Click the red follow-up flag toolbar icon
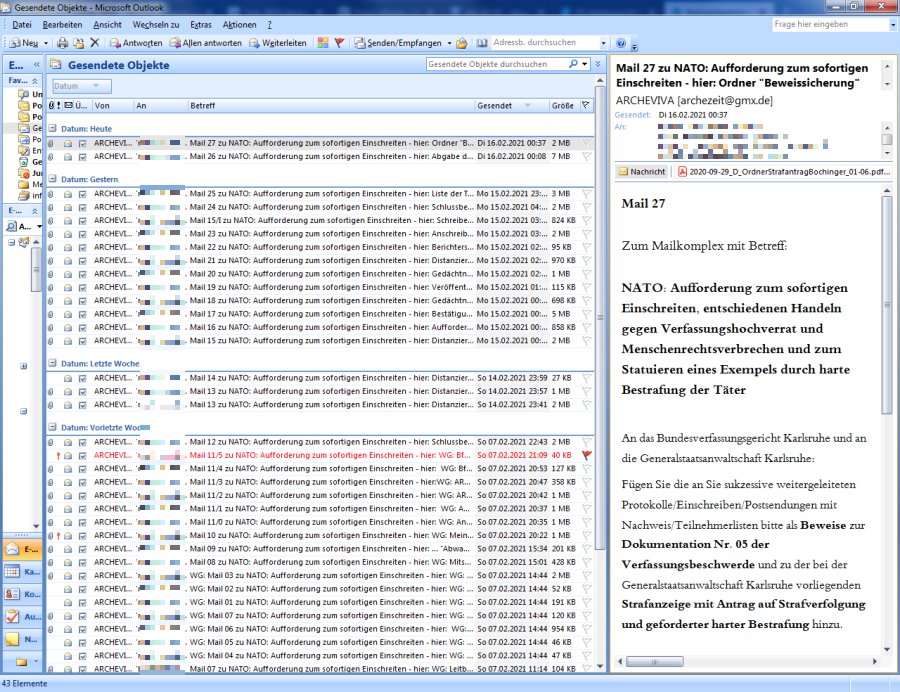 tap(339, 42)
